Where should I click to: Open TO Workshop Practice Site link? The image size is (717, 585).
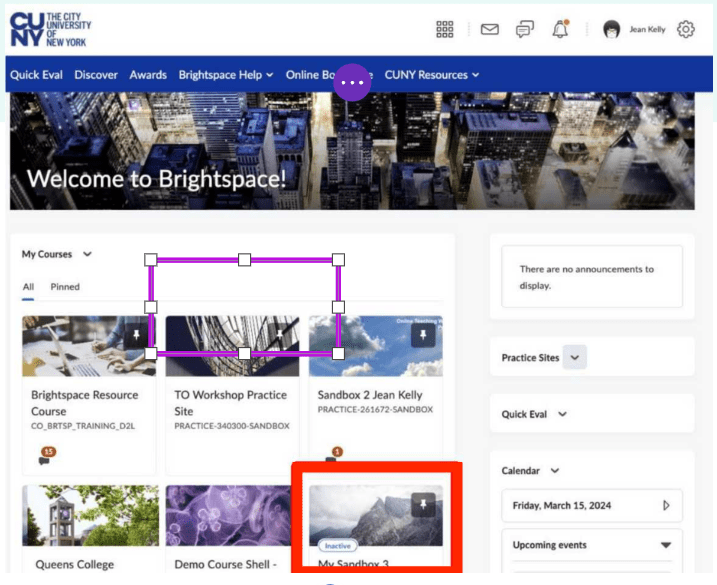(230, 403)
